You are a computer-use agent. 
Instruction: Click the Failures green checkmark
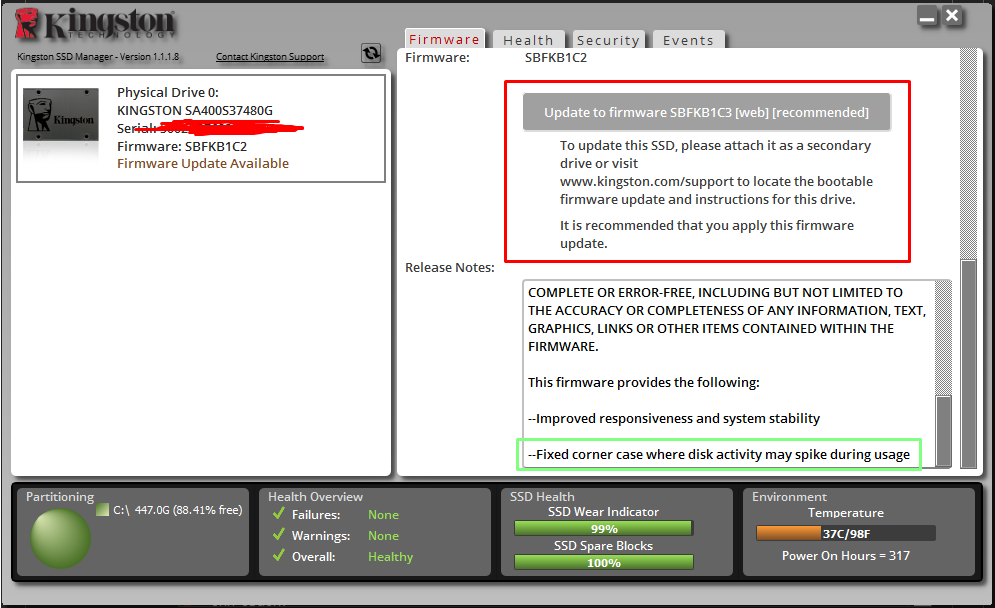click(x=278, y=513)
